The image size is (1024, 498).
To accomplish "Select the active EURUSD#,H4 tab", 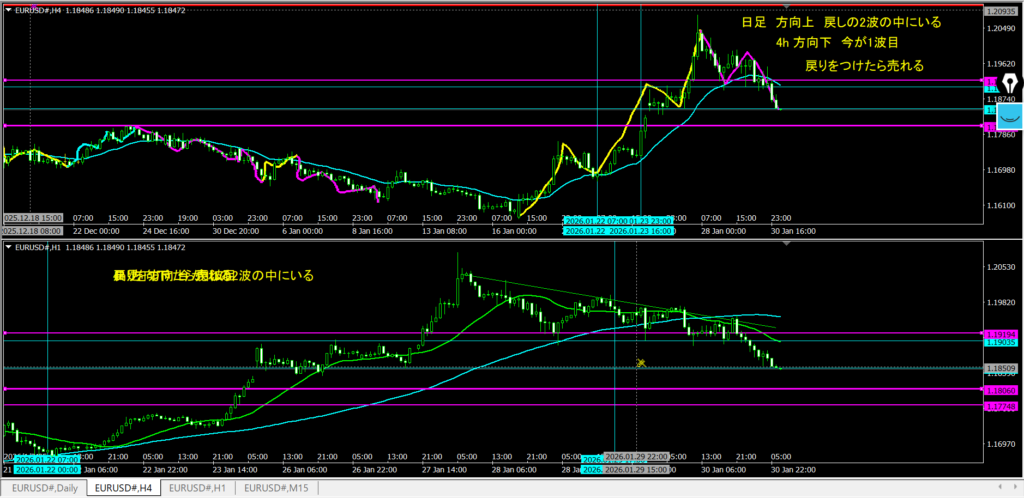I will 122,487.
